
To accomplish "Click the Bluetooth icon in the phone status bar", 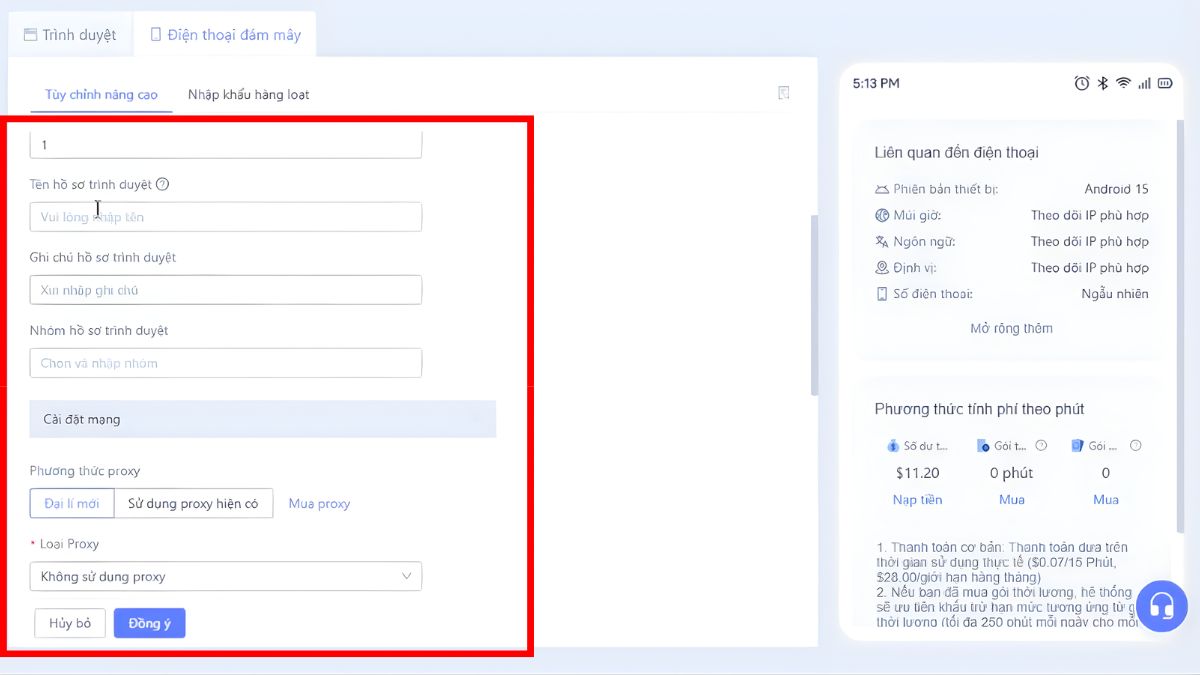I will pyautogui.click(x=1102, y=84).
